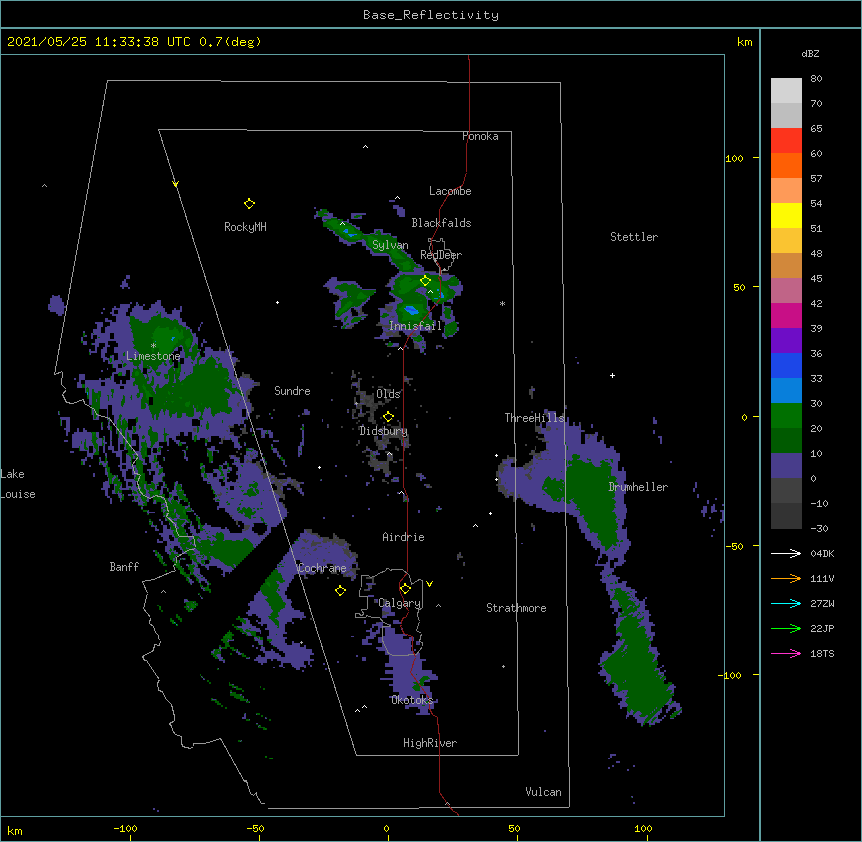Click the Lacombe city label

(x=450, y=191)
